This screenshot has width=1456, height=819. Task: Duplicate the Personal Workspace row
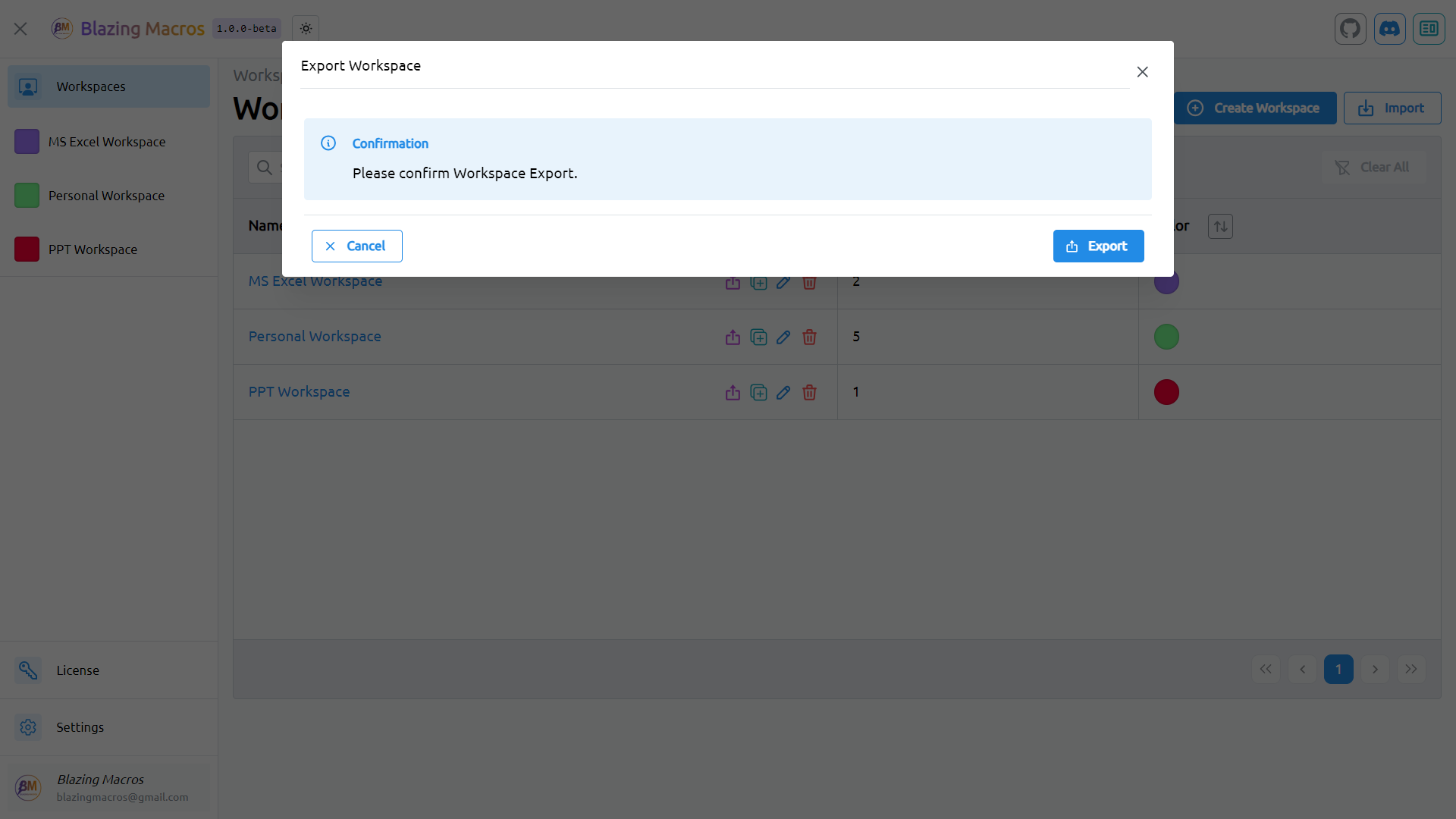[x=758, y=337]
